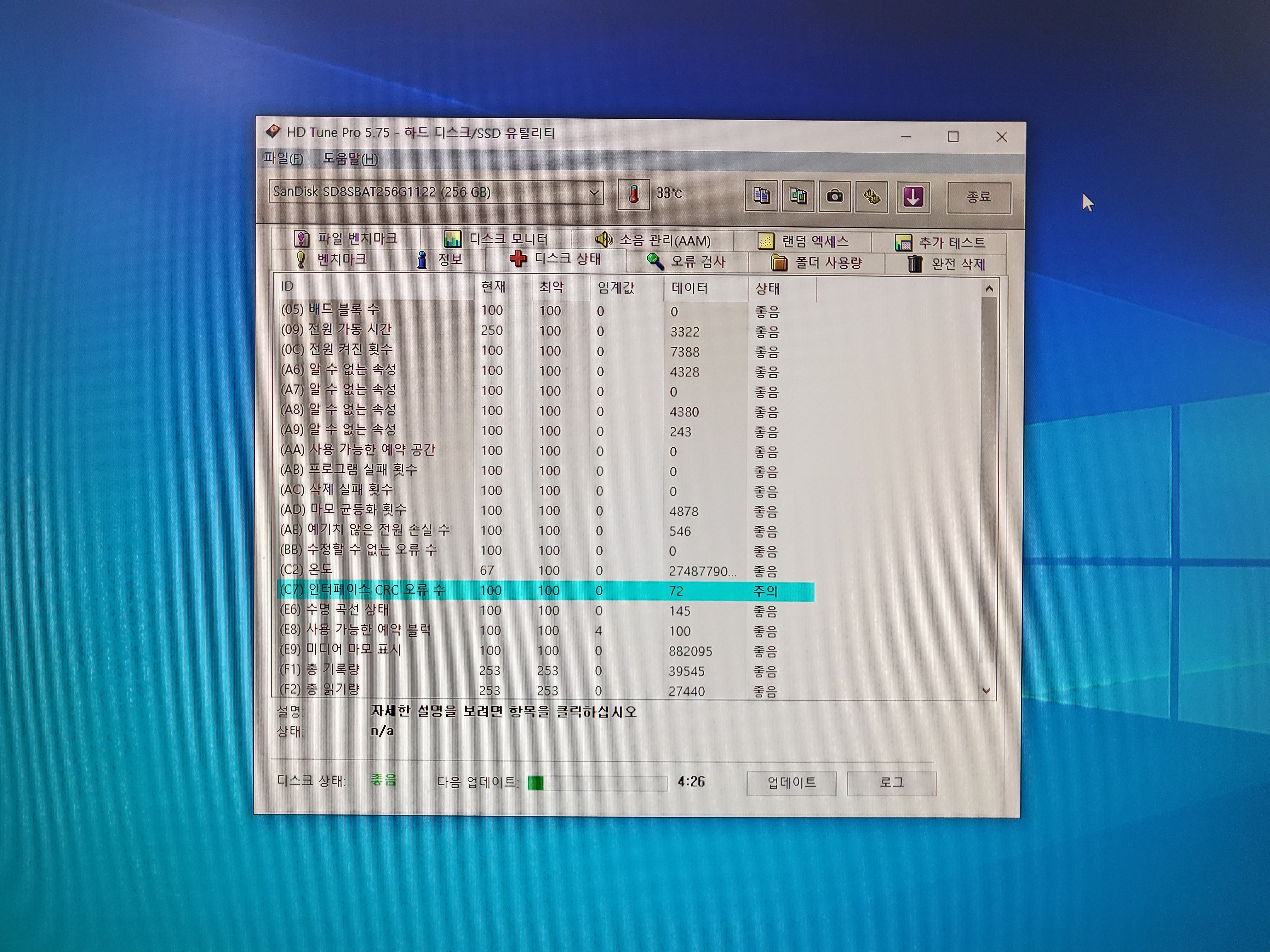Click the 오류 검사 magnifier icon
Screen dimensions: 1270x952
(655, 262)
